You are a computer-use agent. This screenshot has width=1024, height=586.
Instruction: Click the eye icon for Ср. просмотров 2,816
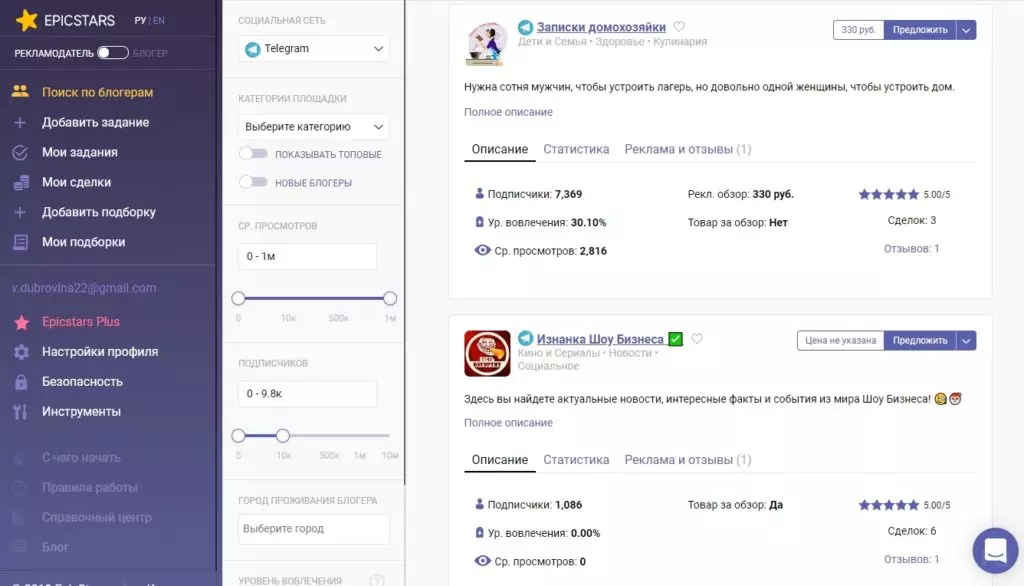pyautogui.click(x=482, y=250)
